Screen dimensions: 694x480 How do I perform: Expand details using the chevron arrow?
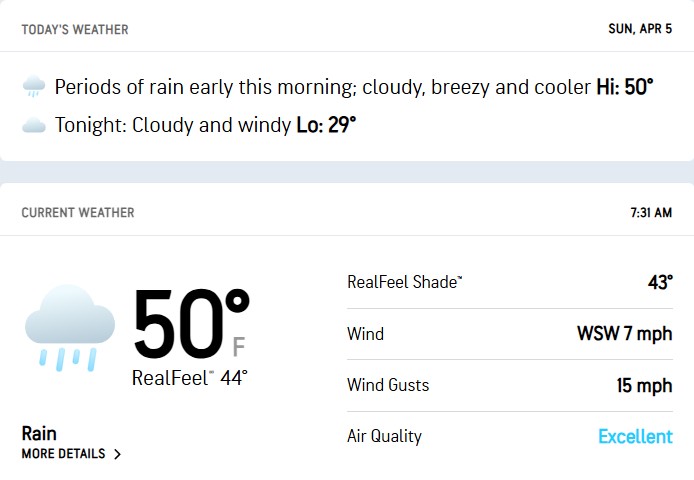coord(118,454)
